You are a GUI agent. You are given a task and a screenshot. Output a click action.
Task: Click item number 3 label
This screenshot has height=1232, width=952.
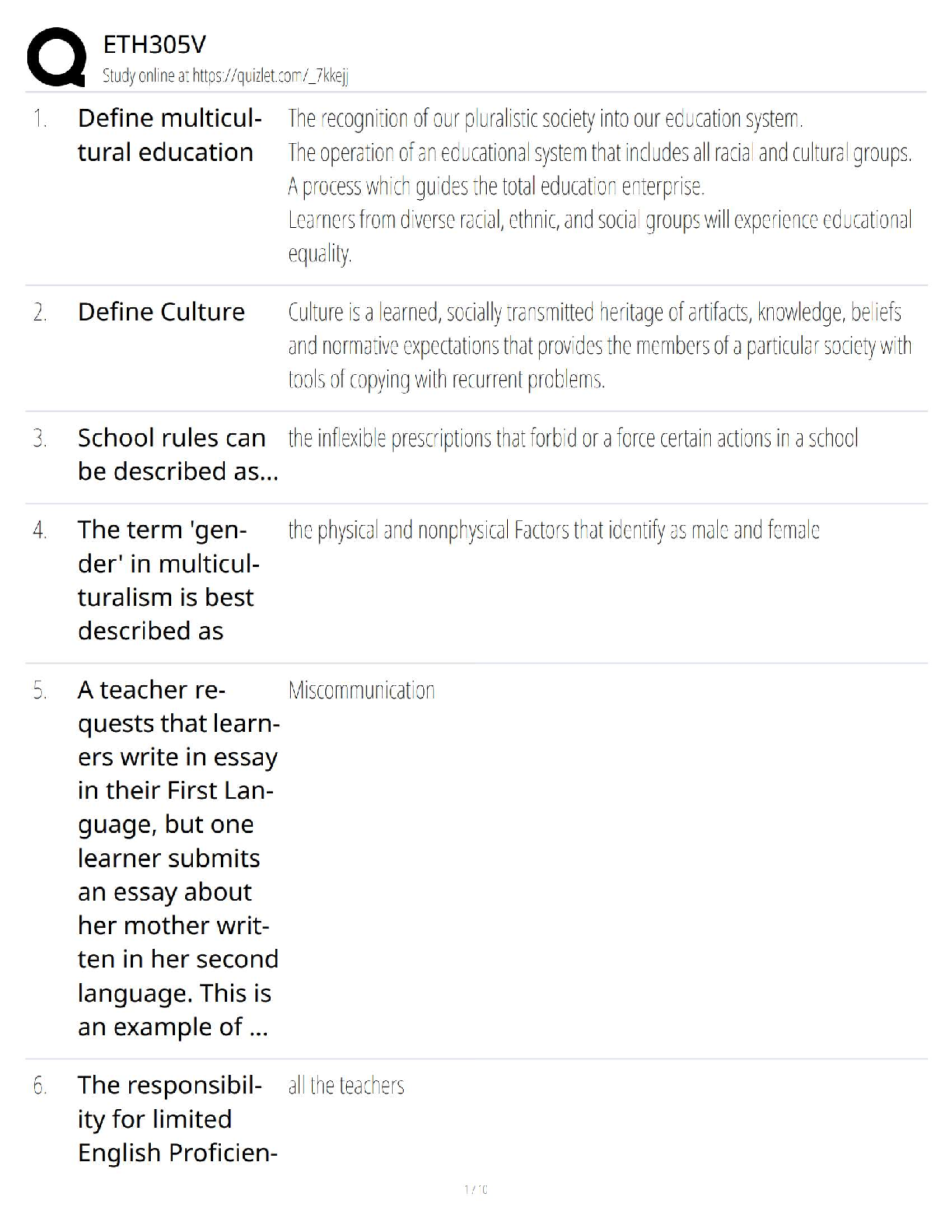pyautogui.click(x=40, y=439)
